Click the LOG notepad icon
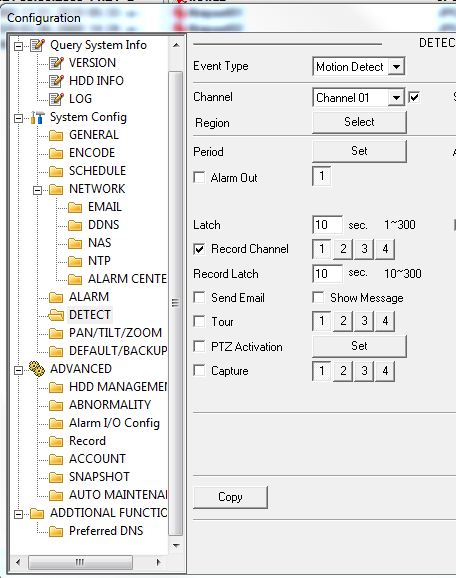Viewport: 456px width, 578px height. click(x=56, y=99)
